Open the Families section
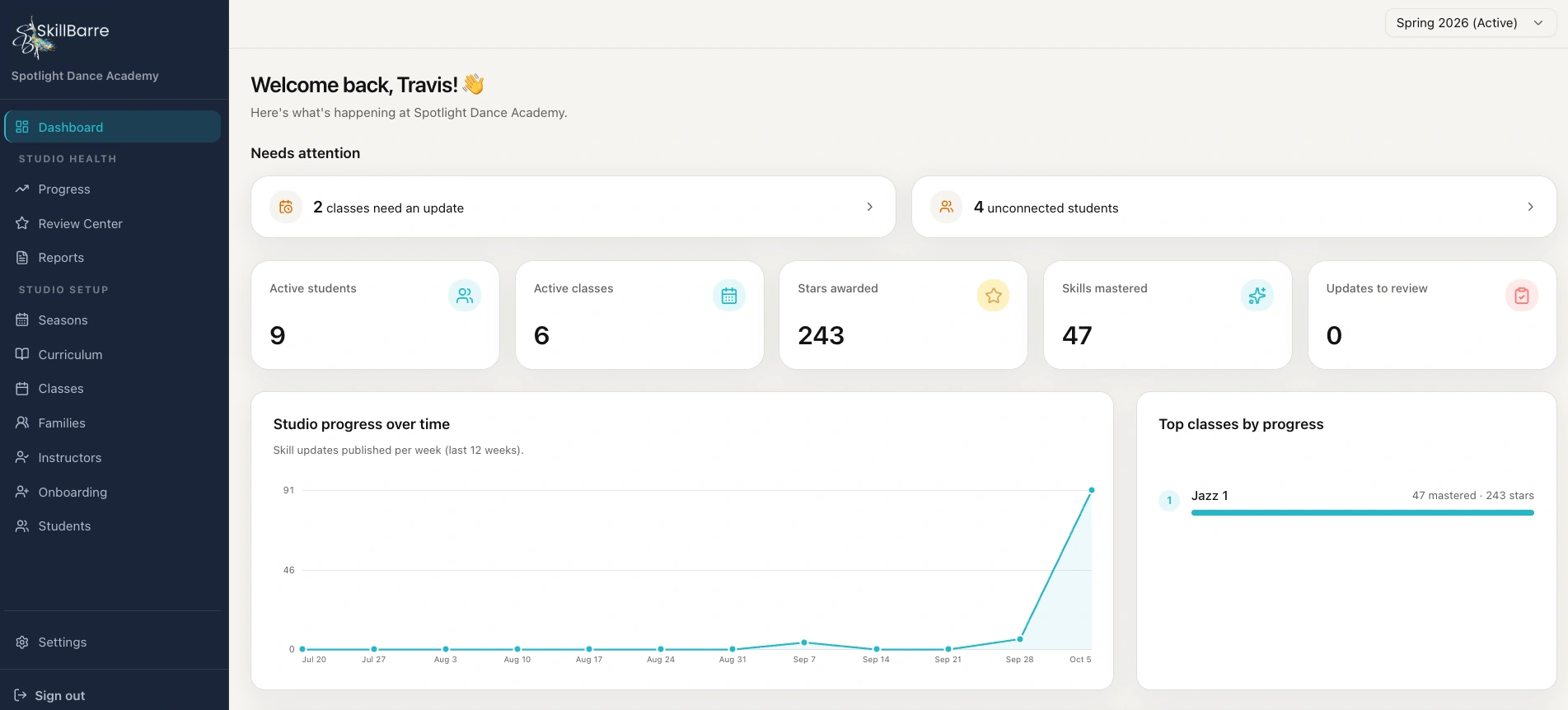Image resolution: width=1568 pixels, height=710 pixels. tap(113, 423)
